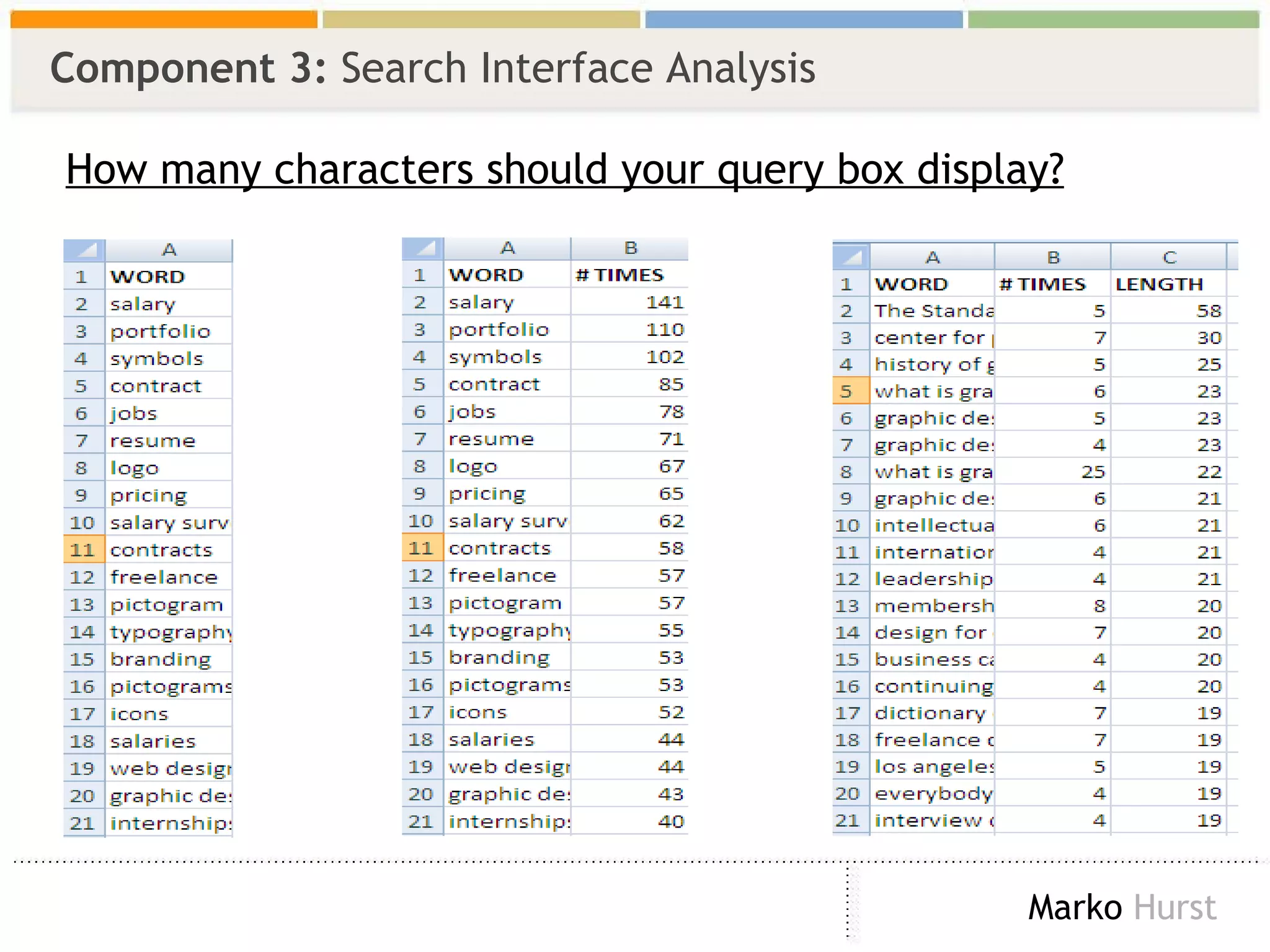Click the value 58 next to contracts

[629, 548]
